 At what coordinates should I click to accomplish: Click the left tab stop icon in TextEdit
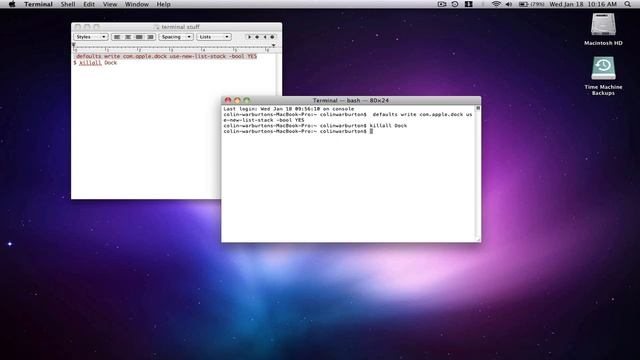tap(249, 37)
